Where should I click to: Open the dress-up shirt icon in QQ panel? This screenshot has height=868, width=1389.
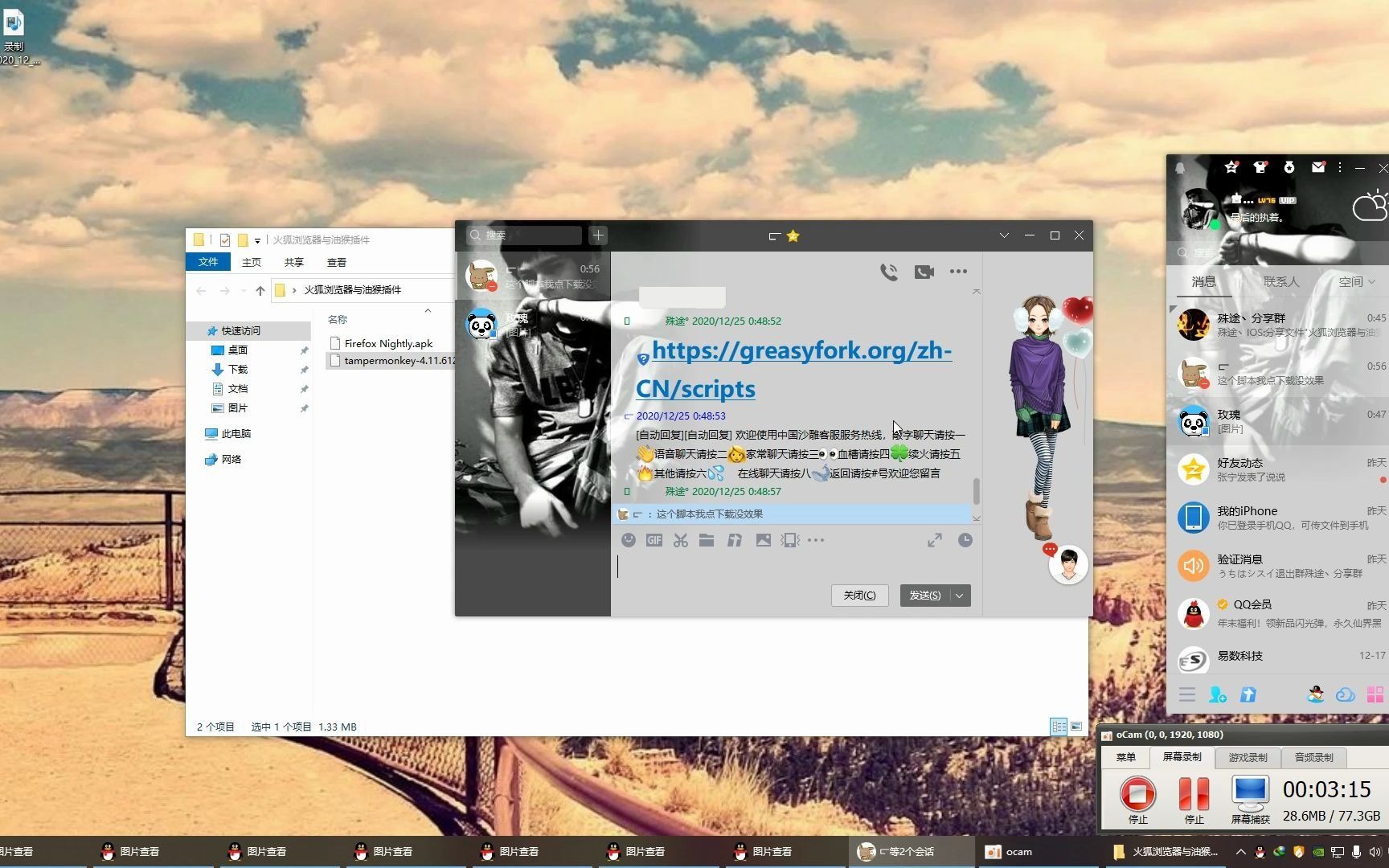click(x=1260, y=167)
